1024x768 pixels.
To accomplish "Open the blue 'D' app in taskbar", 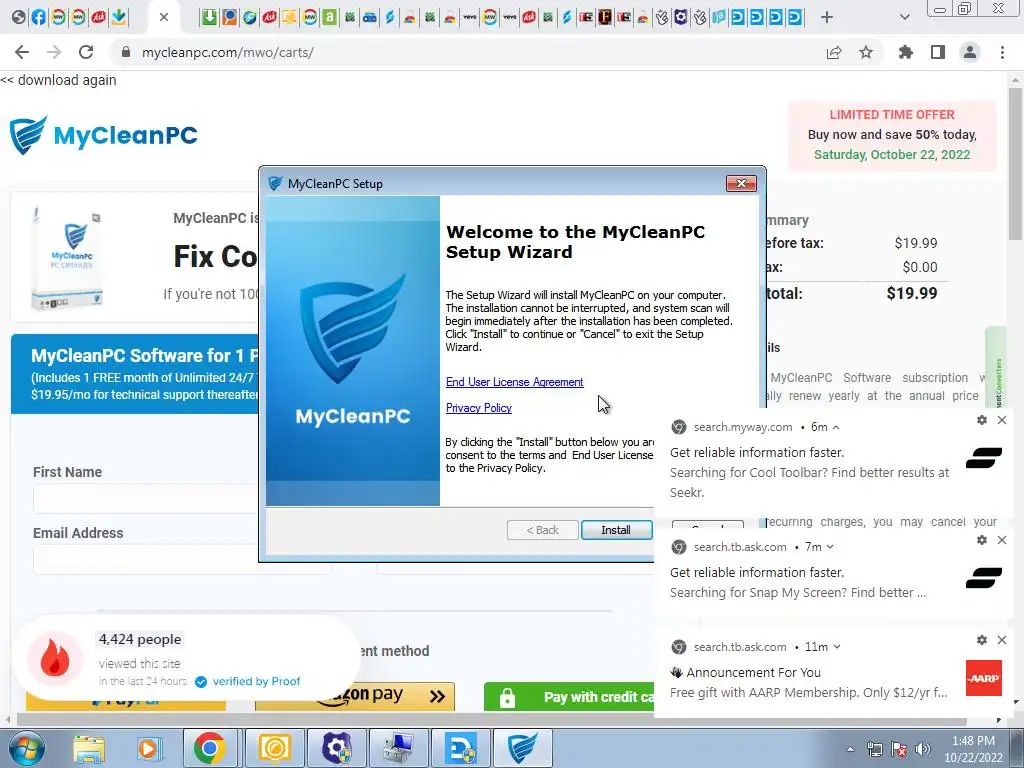I will (462, 748).
